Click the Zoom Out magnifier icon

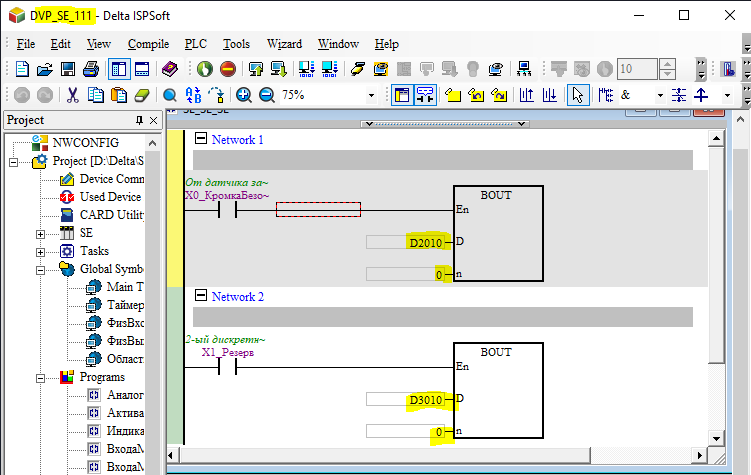pyautogui.click(x=267, y=95)
